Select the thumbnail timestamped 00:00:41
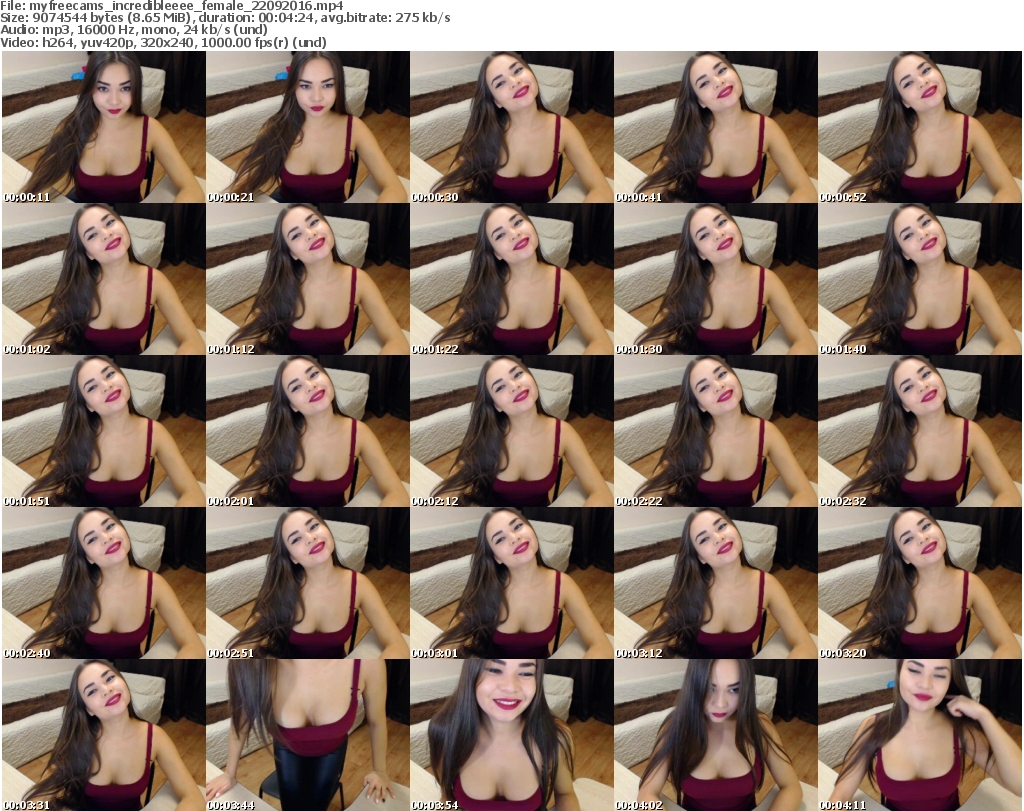Screen dimensions: 1024x811 pos(716,127)
